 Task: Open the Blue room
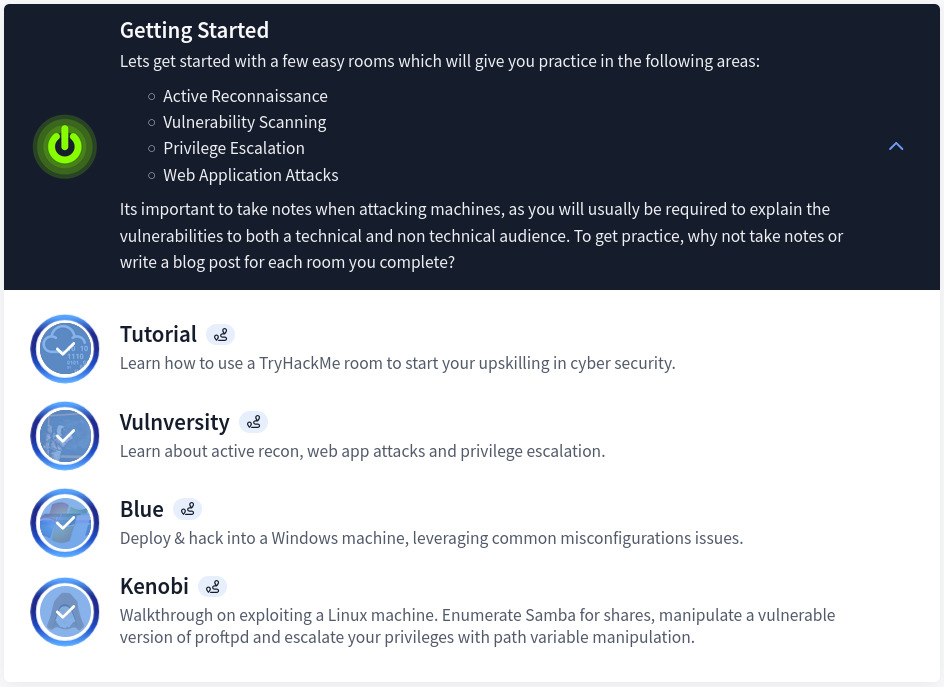141,509
